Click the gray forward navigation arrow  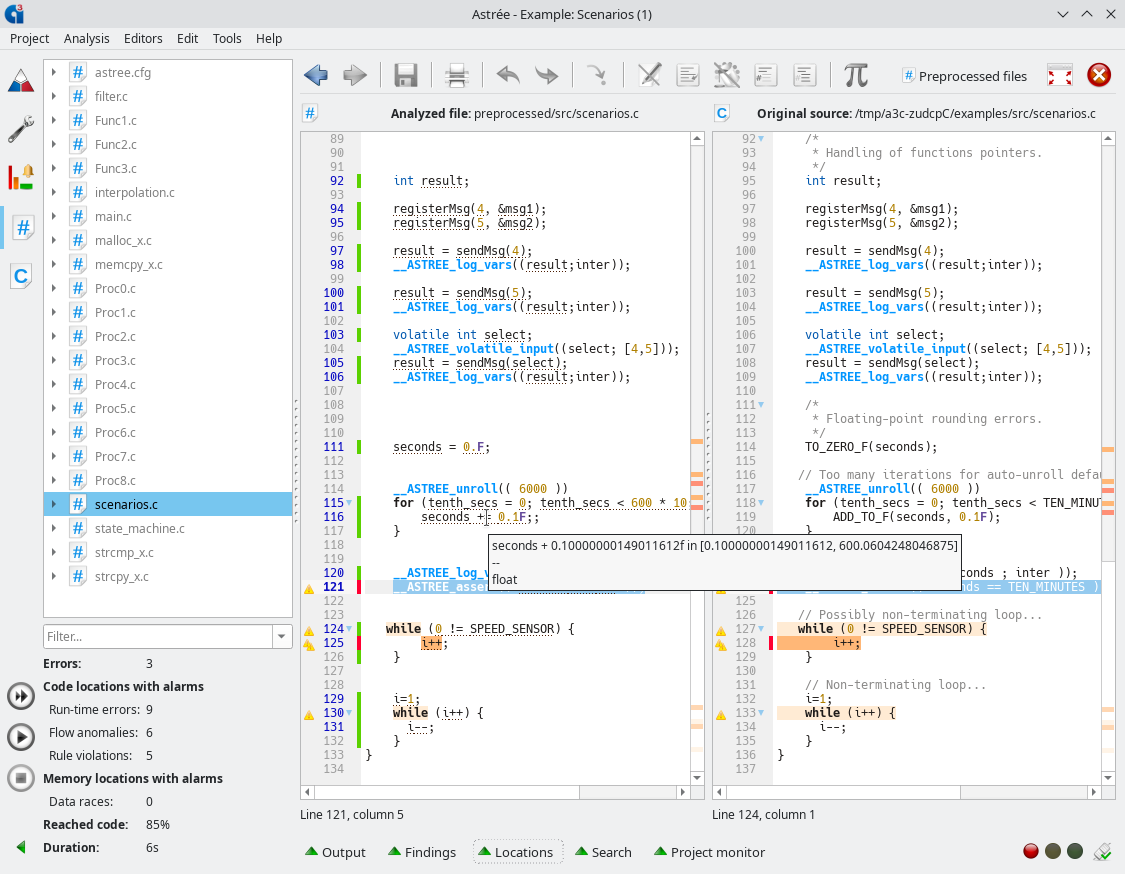tap(354, 75)
